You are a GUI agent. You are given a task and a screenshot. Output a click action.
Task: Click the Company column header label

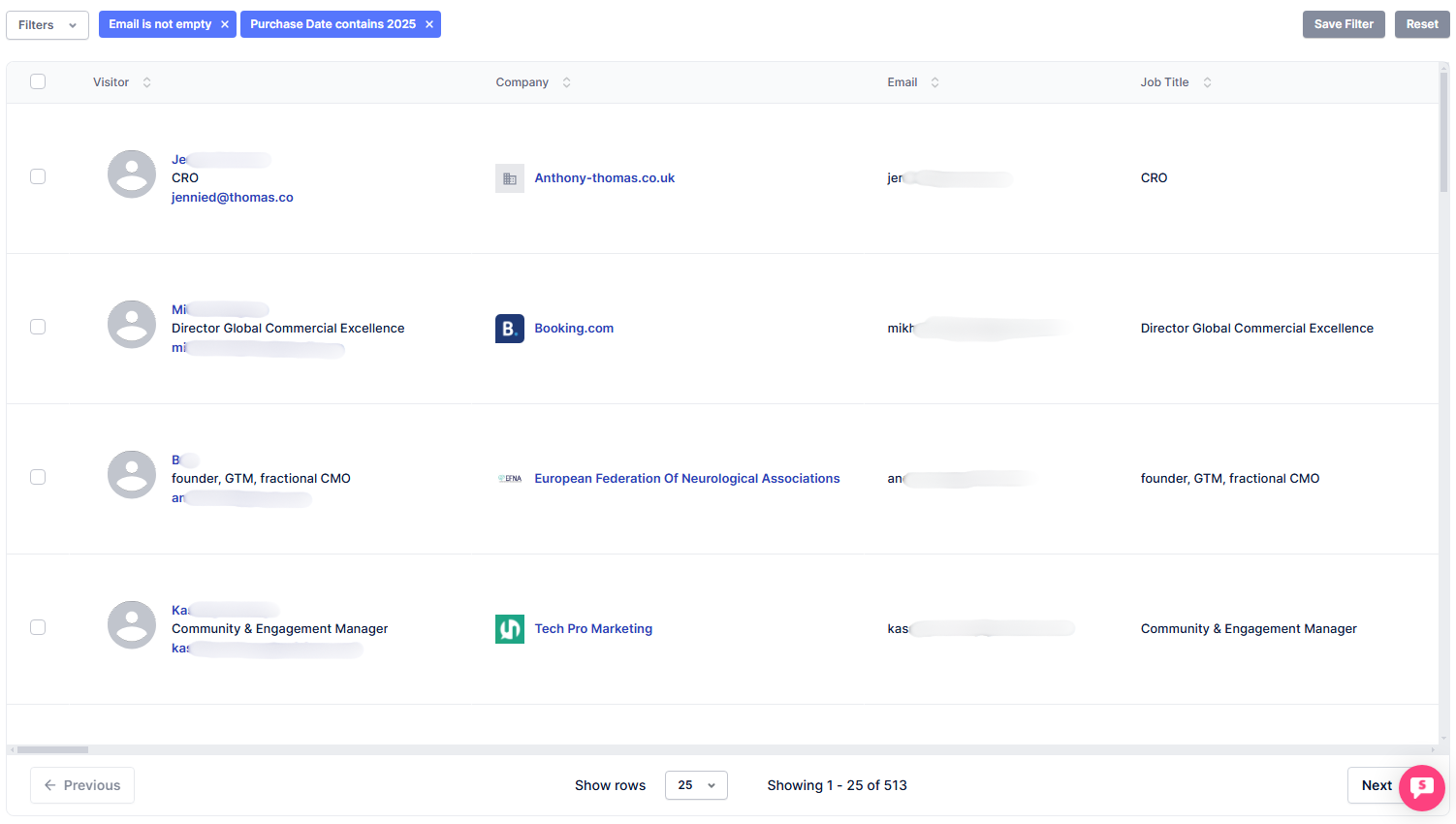click(x=522, y=82)
